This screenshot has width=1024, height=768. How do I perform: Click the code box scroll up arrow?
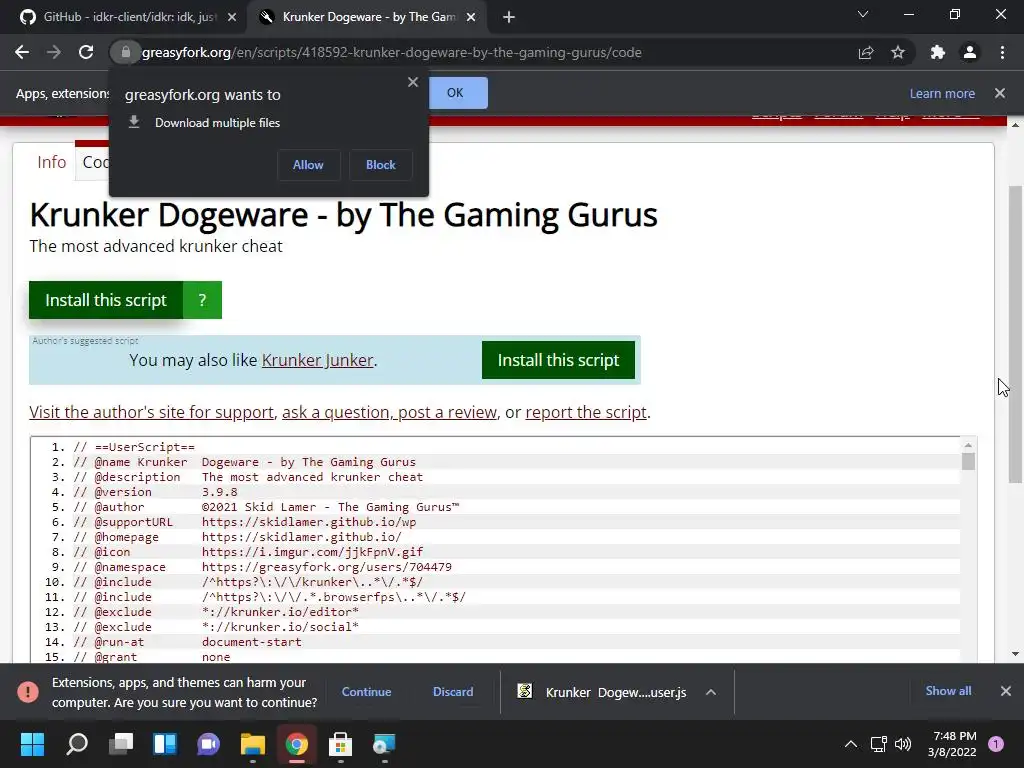[x=968, y=445]
